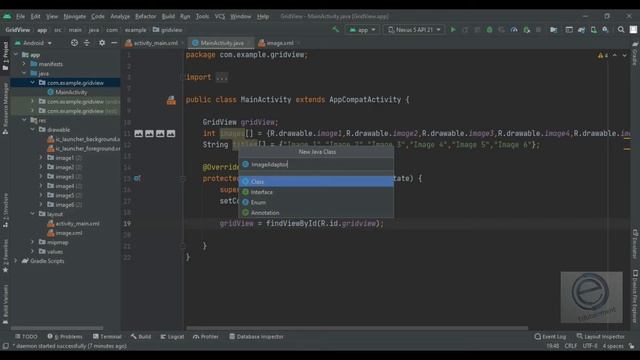Select Enum in New Java Class popup
Image resolution: width=640 pixels, height=360 pixels.
(316, 202)
